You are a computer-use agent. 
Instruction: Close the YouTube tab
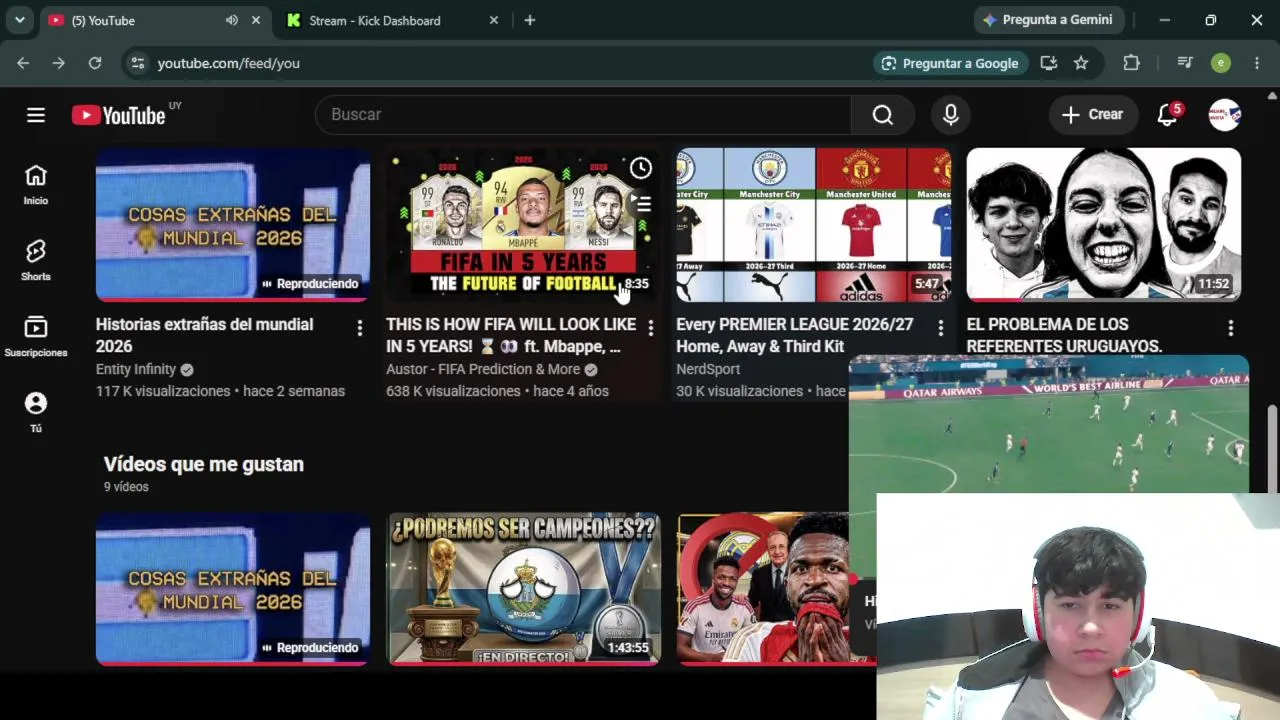click(256, 20)
